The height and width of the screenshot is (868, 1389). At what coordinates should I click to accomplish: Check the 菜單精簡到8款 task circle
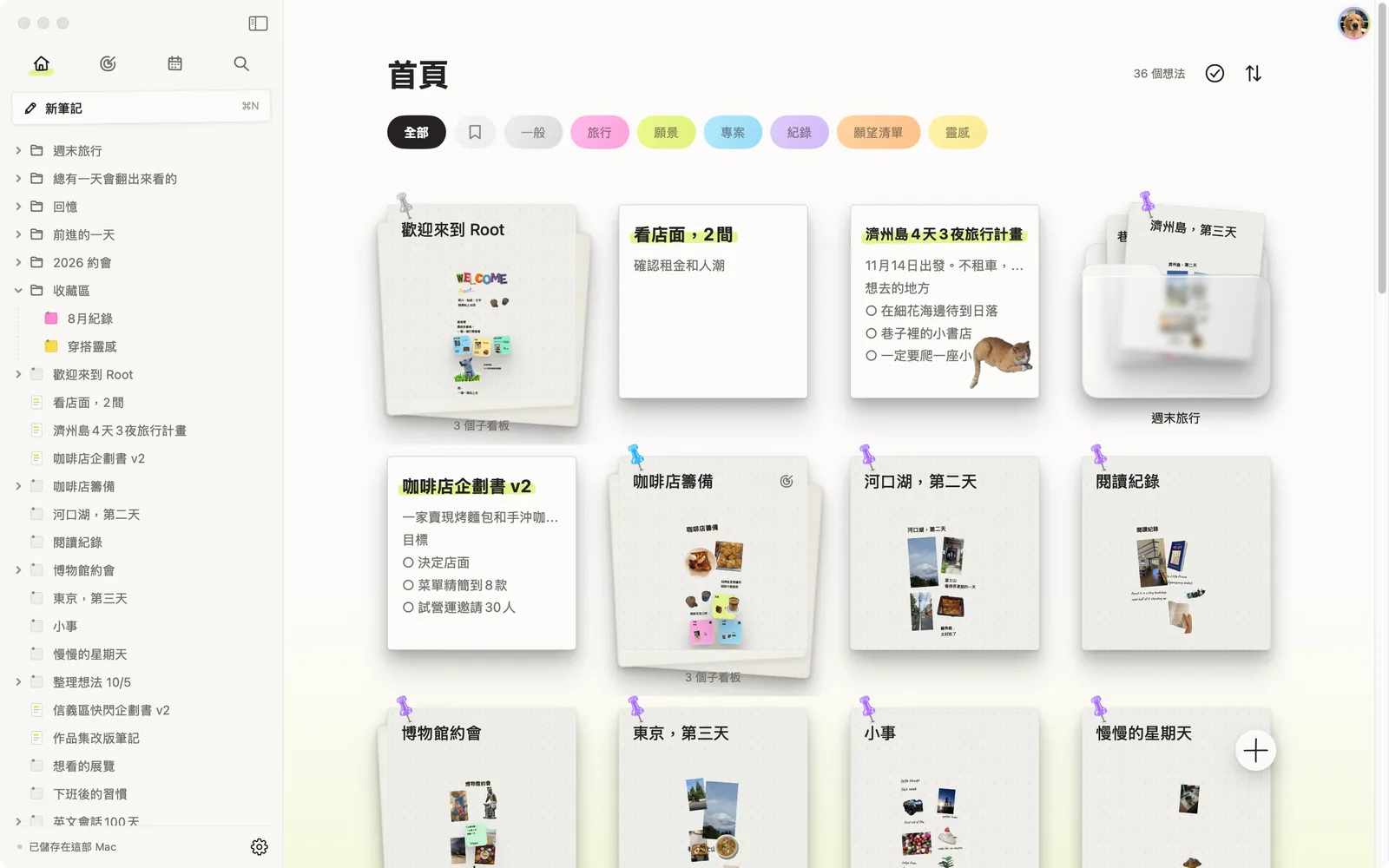click(408, 585)
